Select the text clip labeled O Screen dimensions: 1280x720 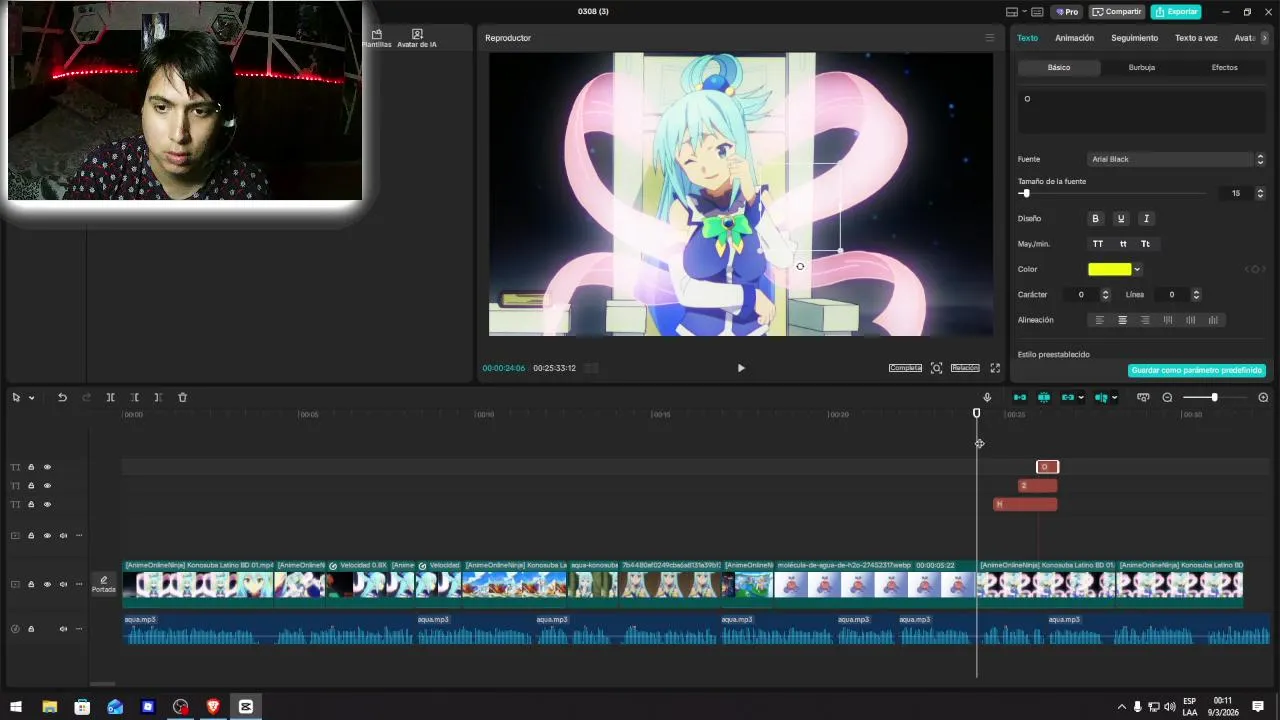point(1047,467)
